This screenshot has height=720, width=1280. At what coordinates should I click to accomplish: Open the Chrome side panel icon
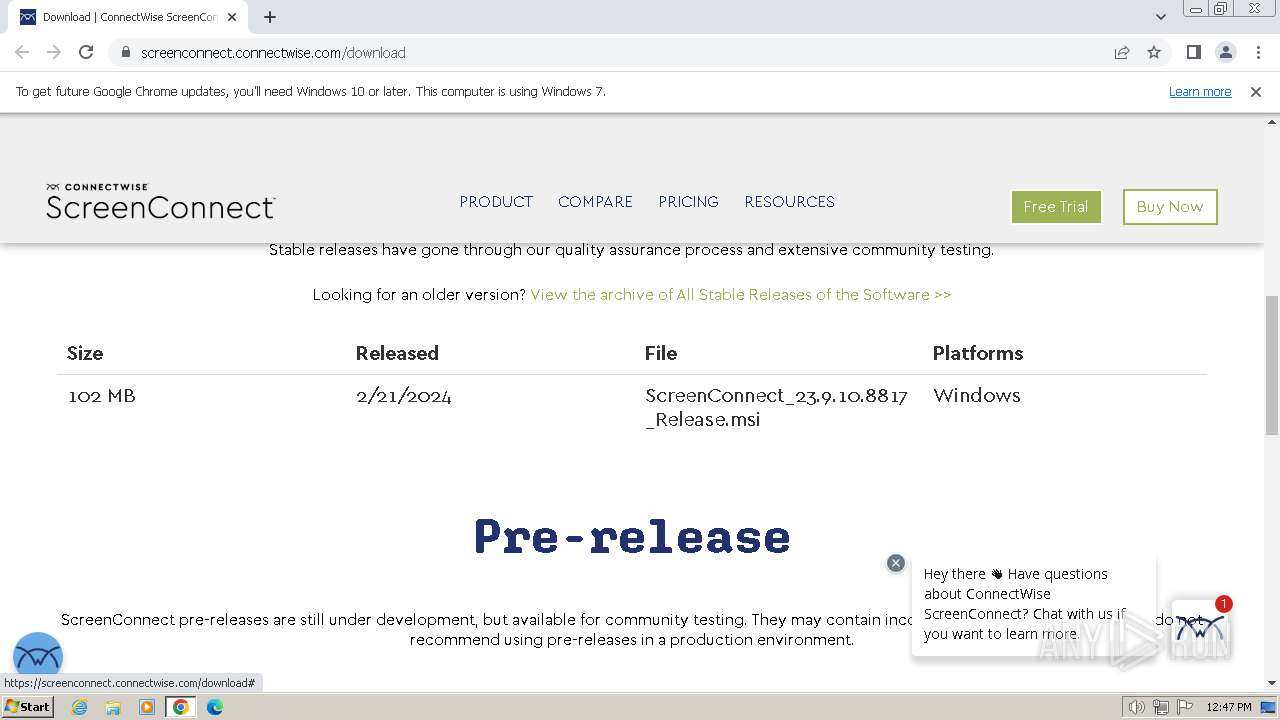[1193, 53]
